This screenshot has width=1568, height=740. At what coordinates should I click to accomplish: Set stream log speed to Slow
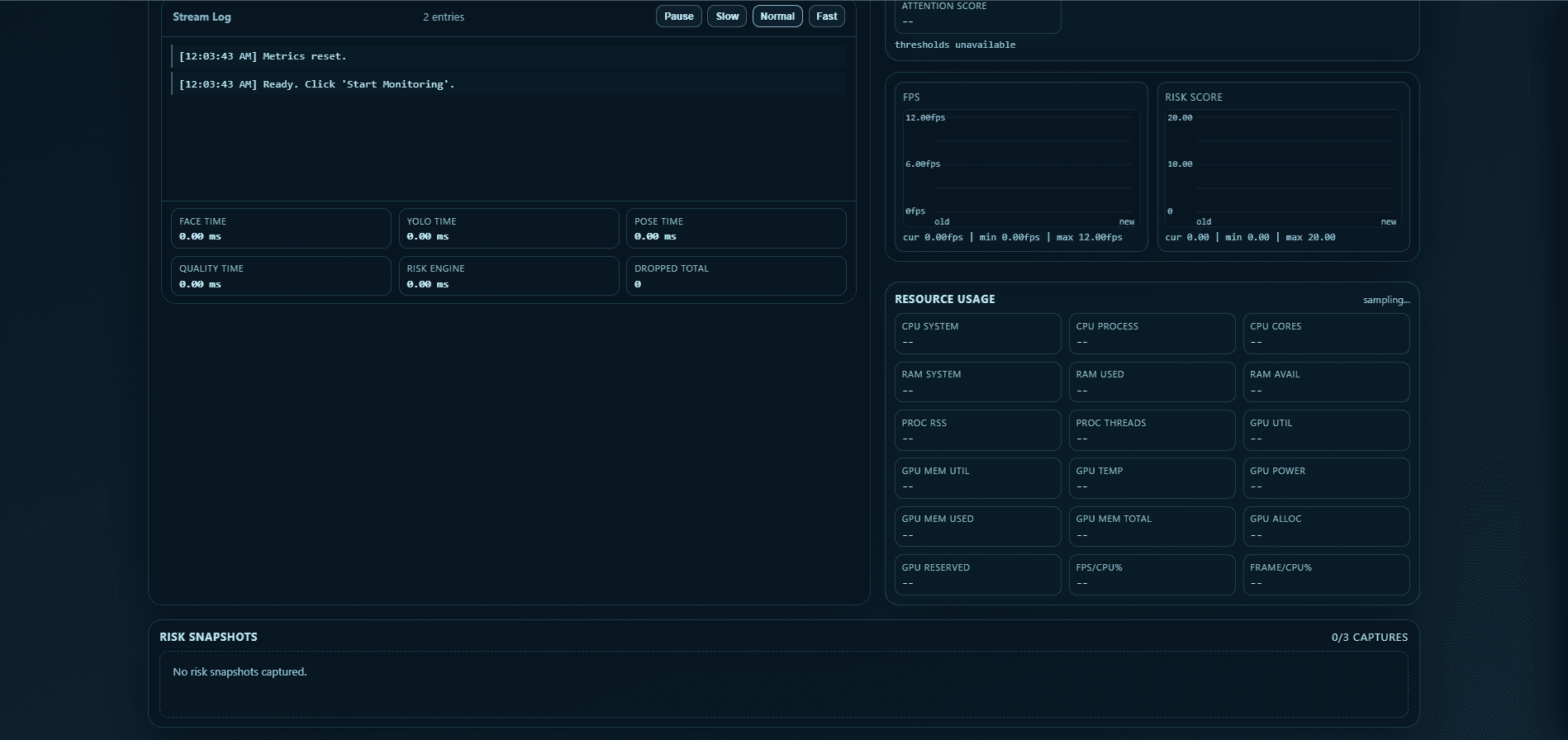727,17
